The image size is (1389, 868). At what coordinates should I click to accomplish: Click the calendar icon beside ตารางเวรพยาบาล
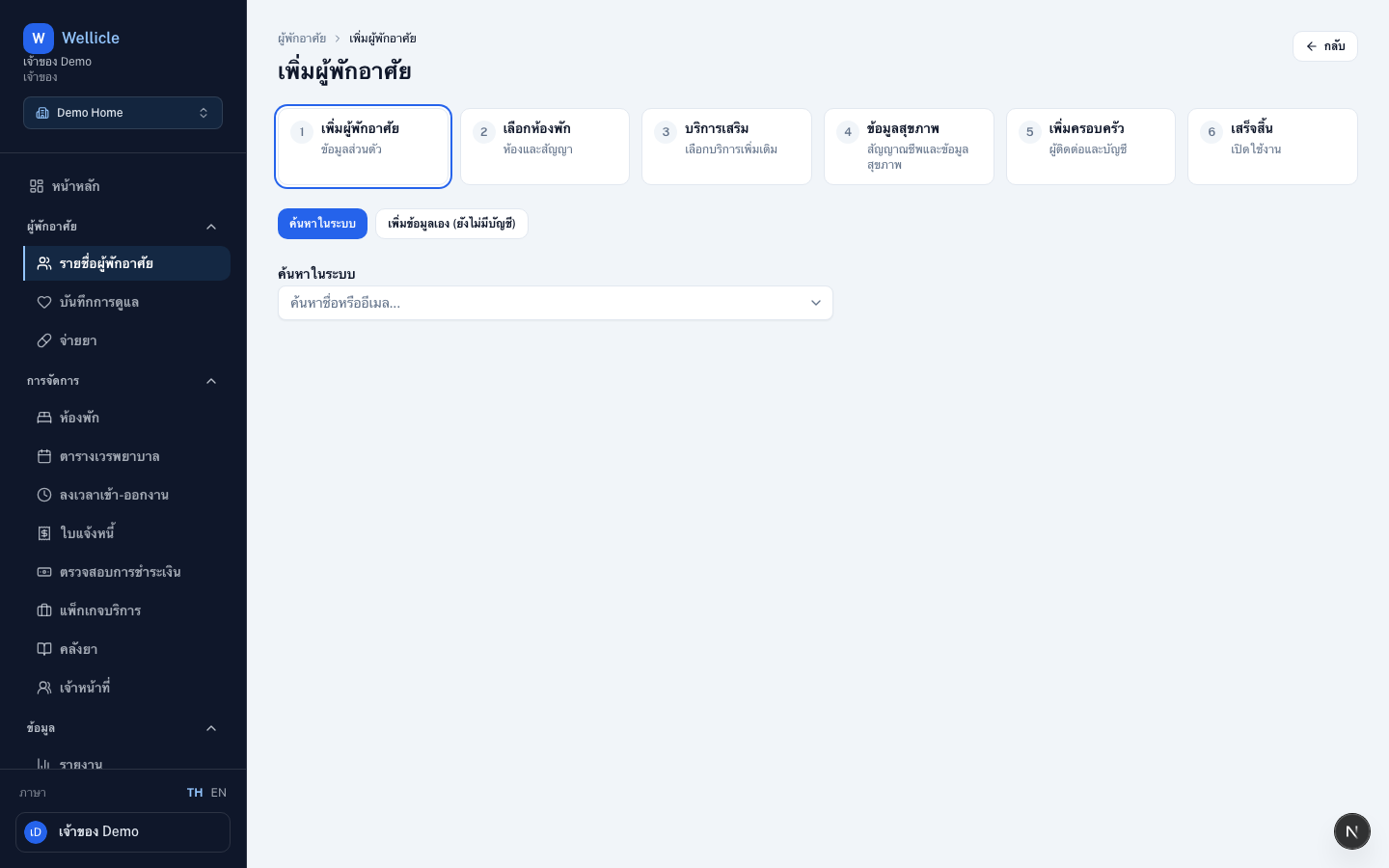pyautogui.click(x=44, y=456)
